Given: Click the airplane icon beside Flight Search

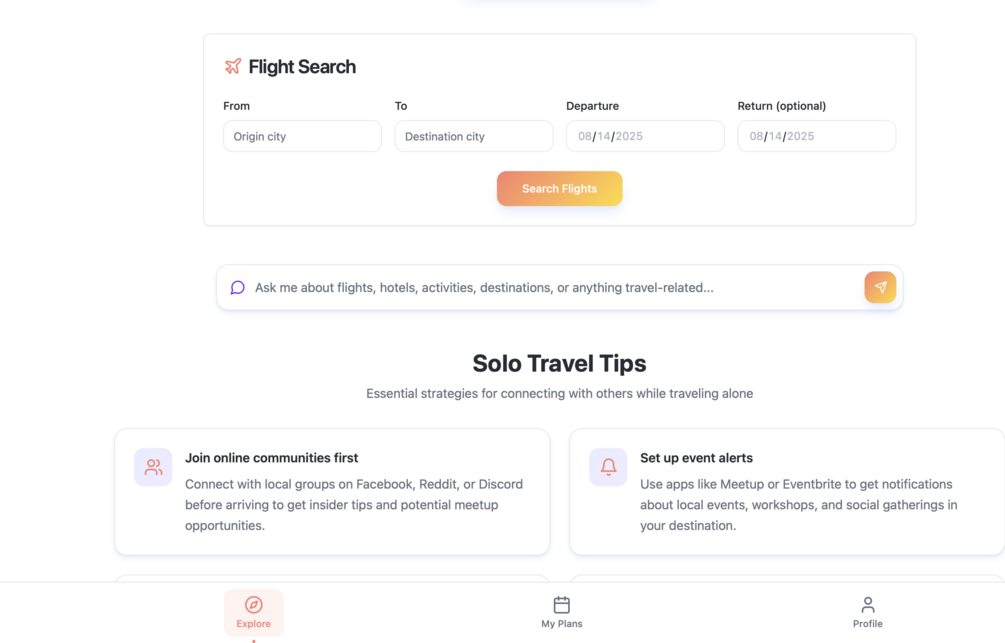Looking at the screenshot, I should pos(233,66).
